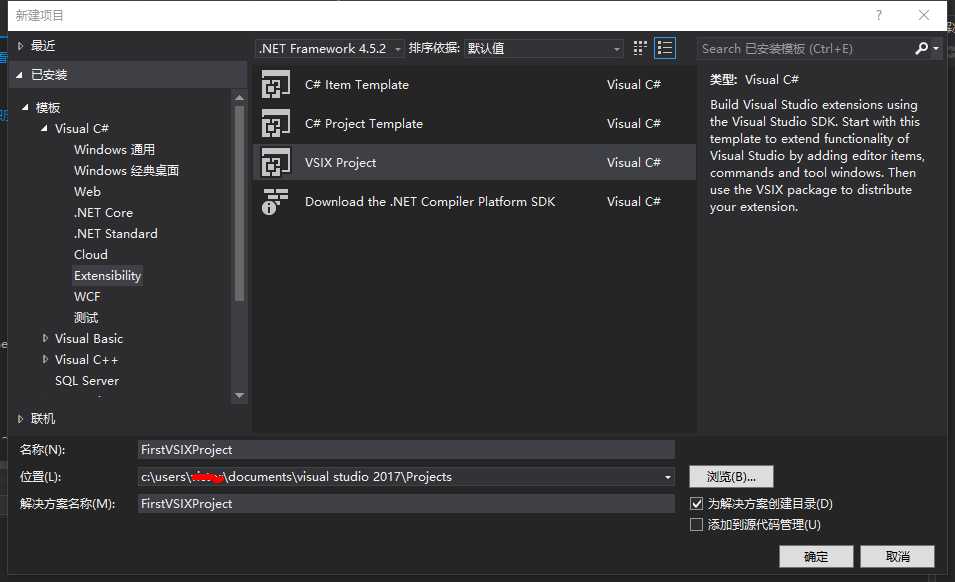The height and width of the screenshot is (582, 955).
Task: Expand the Recent (最近) section
Action: [20, 46]
